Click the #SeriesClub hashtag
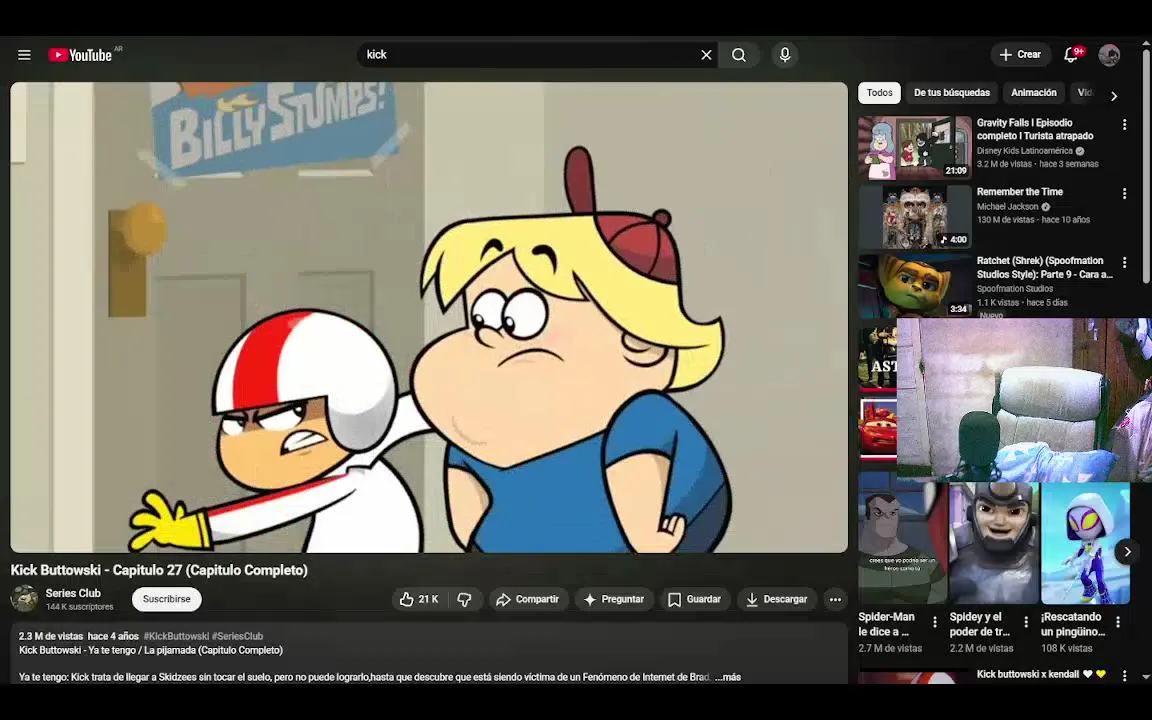 pos(237,636)
